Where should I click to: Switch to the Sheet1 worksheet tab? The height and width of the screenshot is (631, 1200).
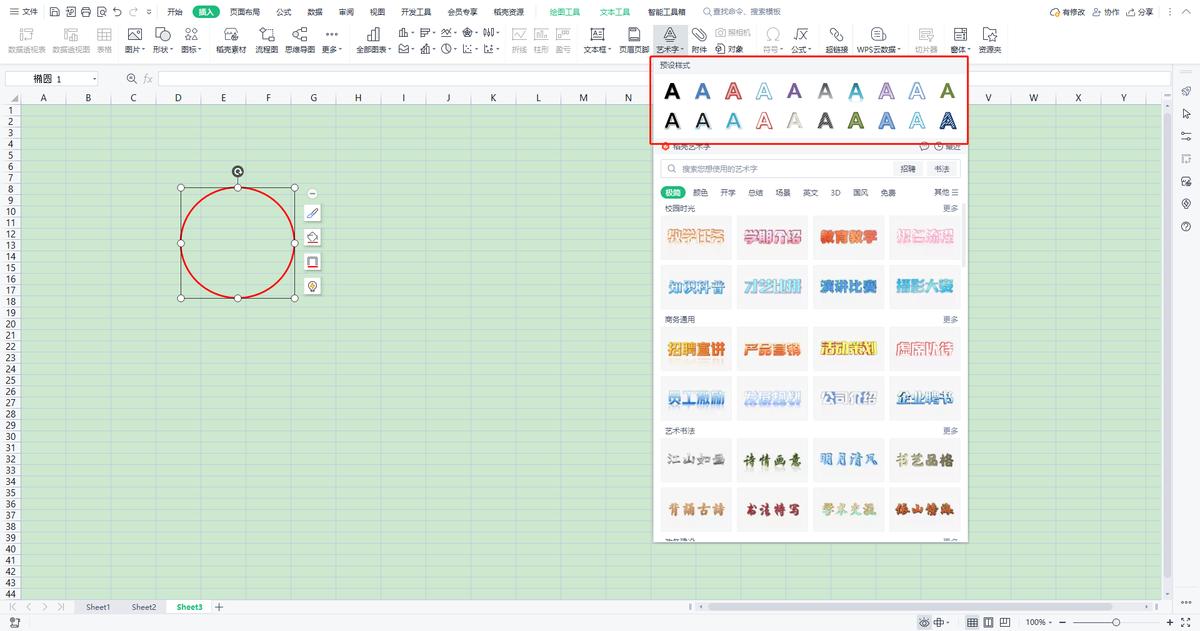(x=97, y=606)
